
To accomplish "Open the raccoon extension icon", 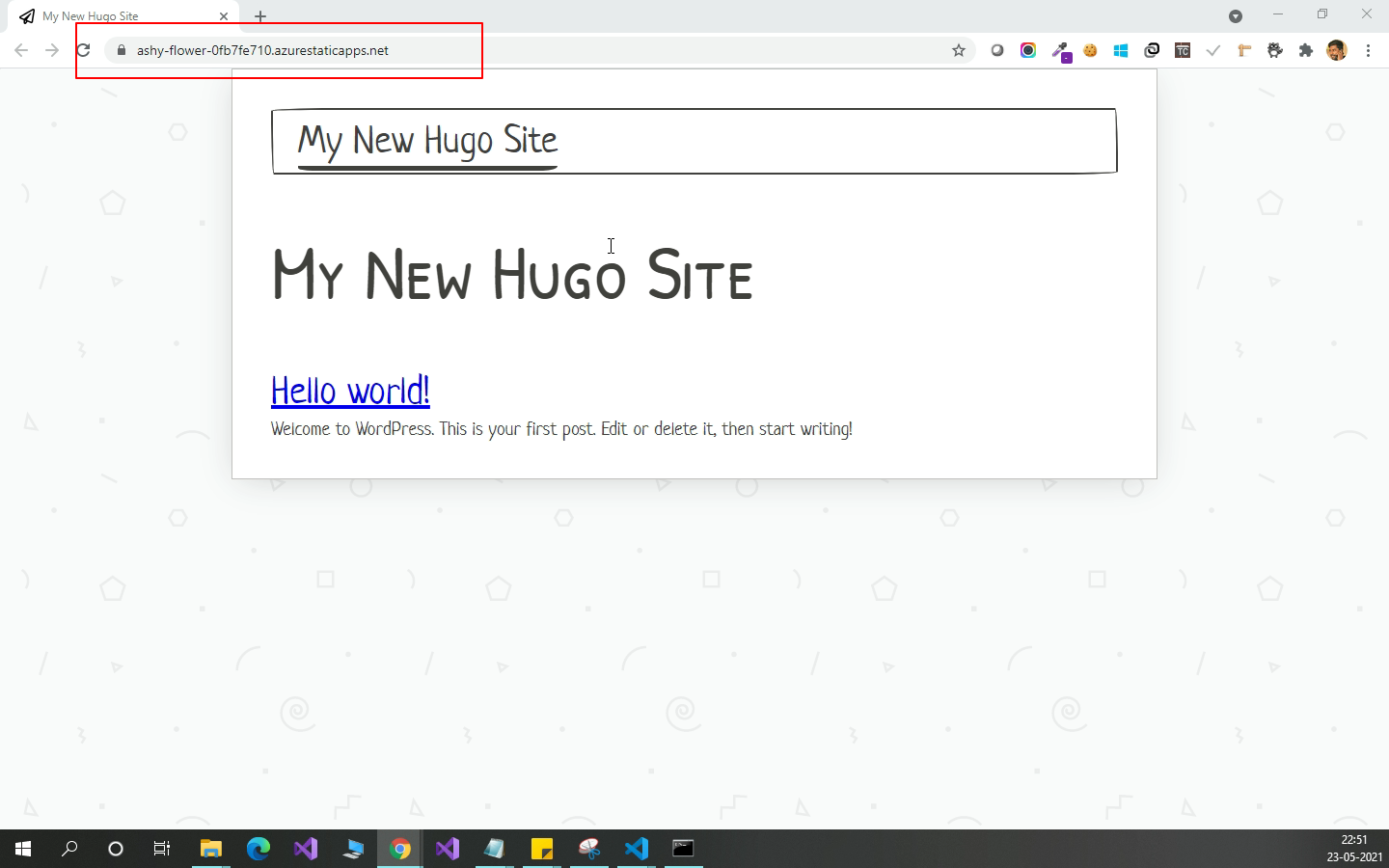I will tap(1275, 50).
